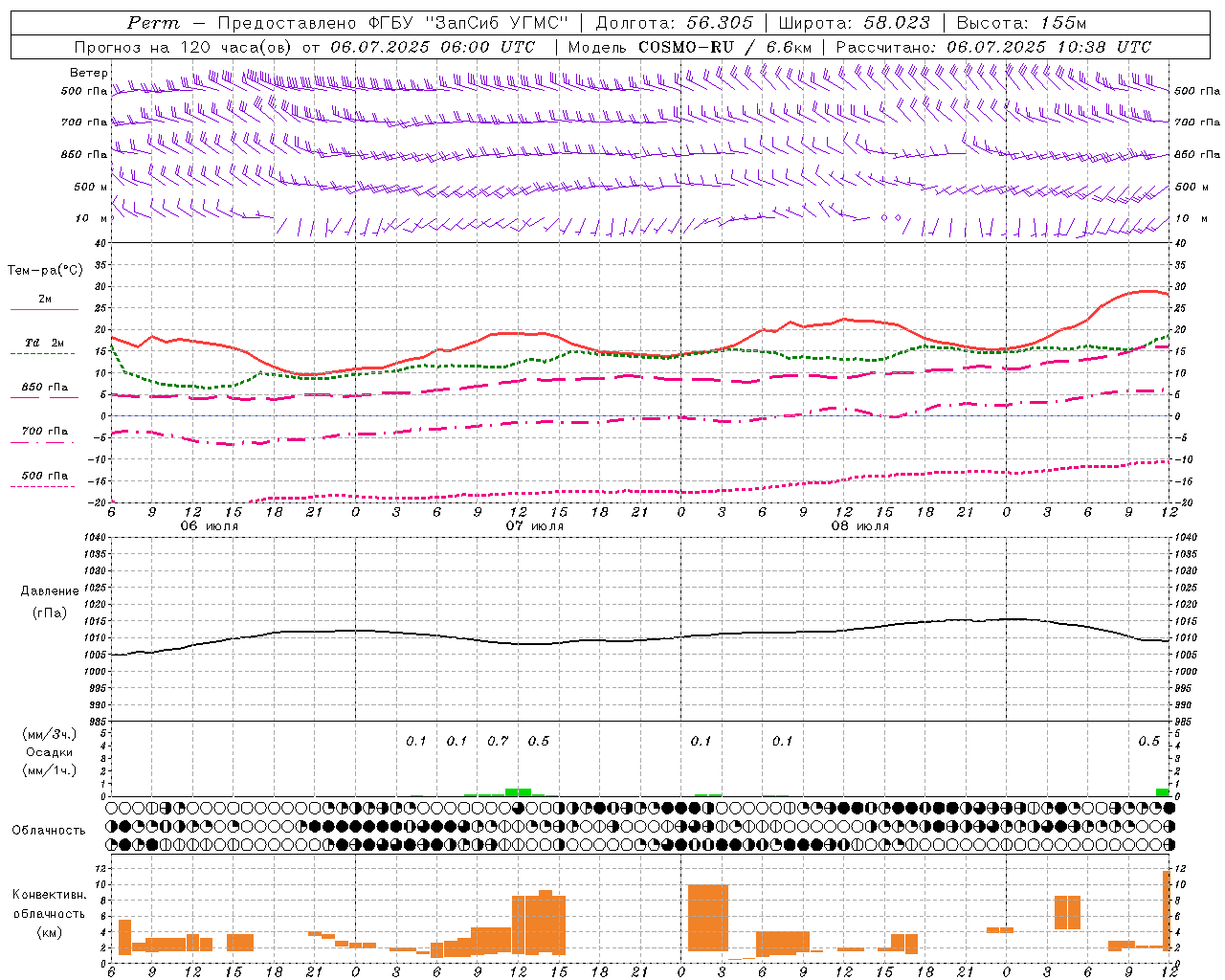The height and width of the screenshot is (980, 1225).
Task: Select the 'Широта: 58.023' latitude value
Action: [855, 23]
